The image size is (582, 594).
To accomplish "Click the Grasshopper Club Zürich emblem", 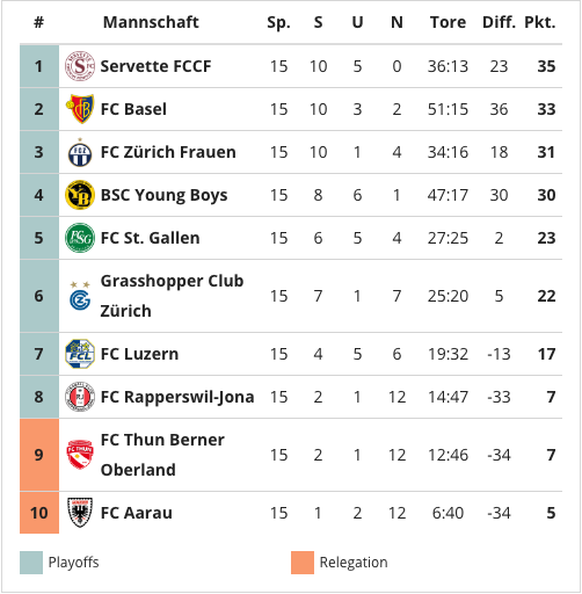I will click(x=80, y=296).
